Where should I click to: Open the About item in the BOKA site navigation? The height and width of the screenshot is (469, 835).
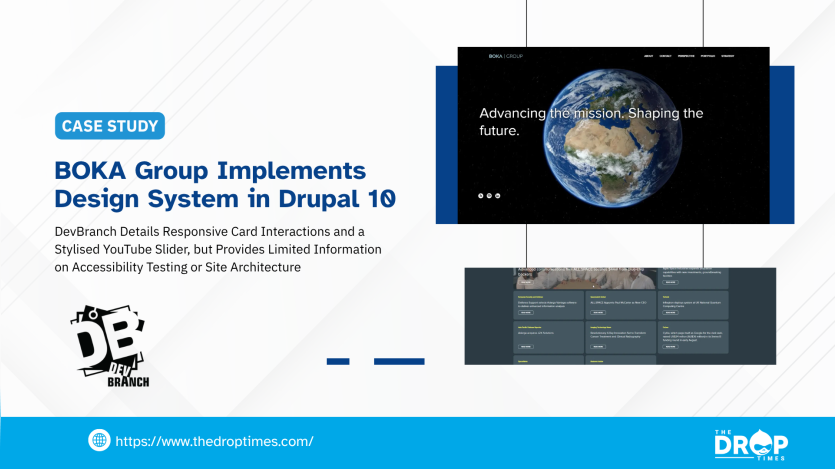(649, 56)
